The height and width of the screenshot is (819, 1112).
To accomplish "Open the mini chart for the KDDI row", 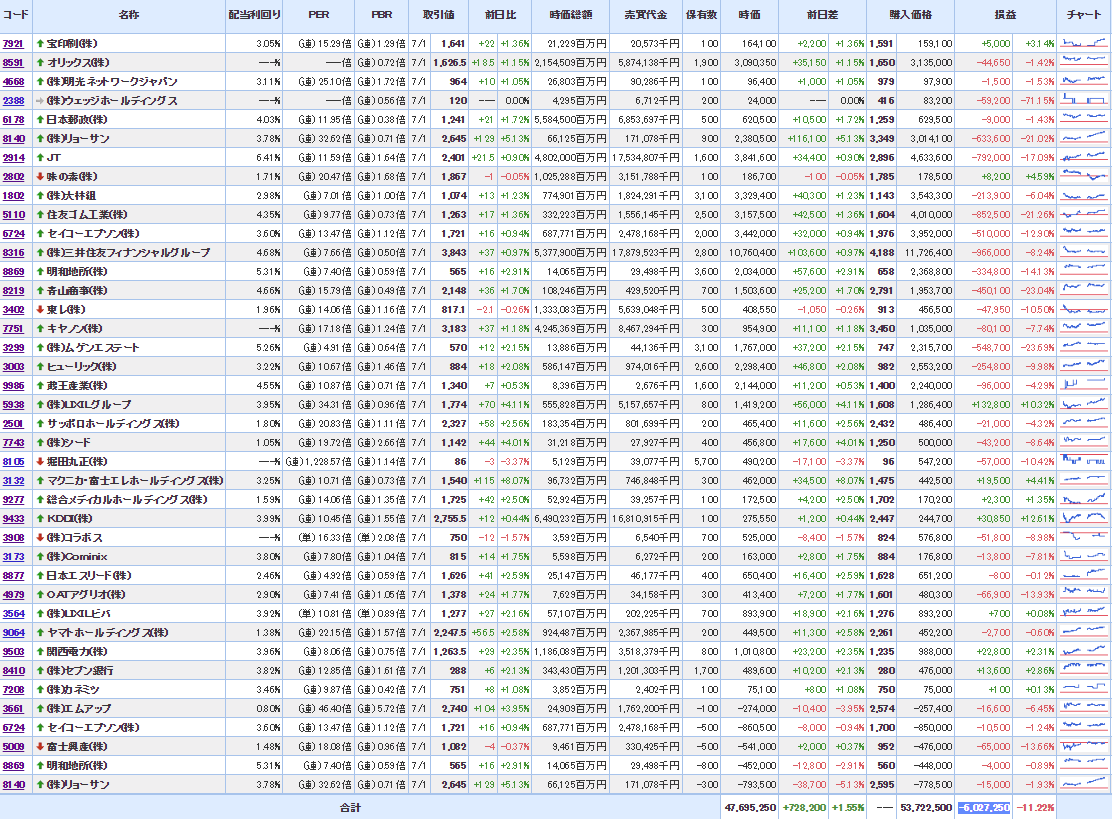I will coord(1084,519).
